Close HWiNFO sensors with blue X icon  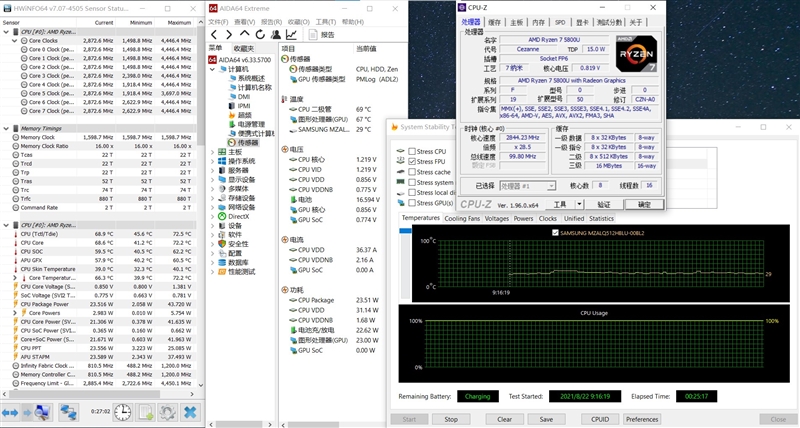[x=189, y=411]
